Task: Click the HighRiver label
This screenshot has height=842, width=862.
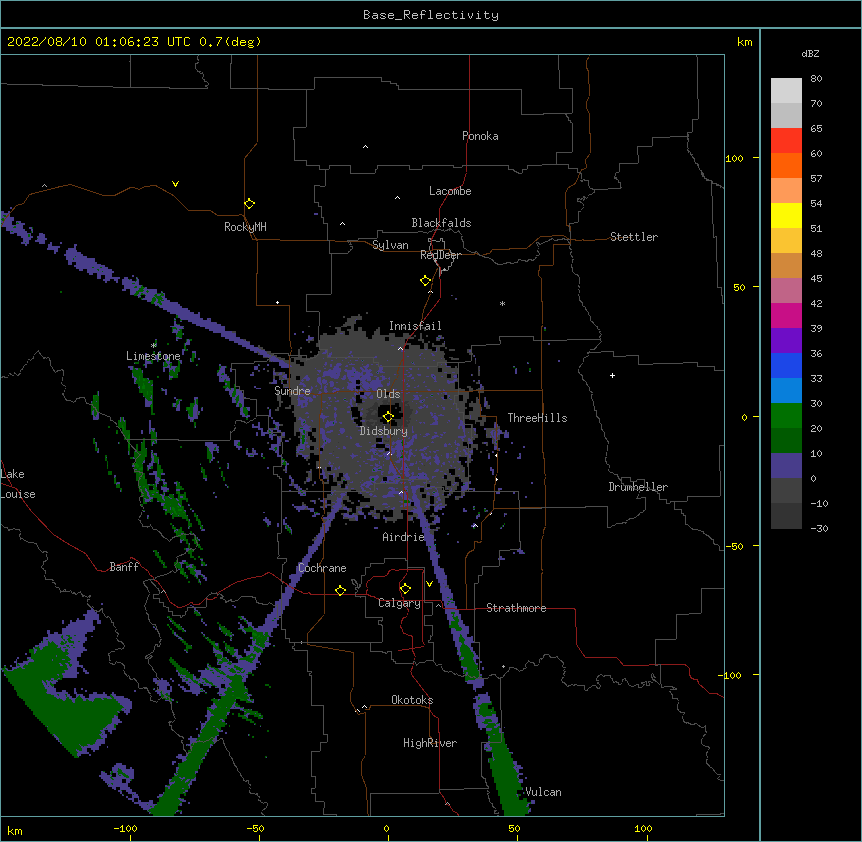Action: pyautogui.click(x=430, y=743)
